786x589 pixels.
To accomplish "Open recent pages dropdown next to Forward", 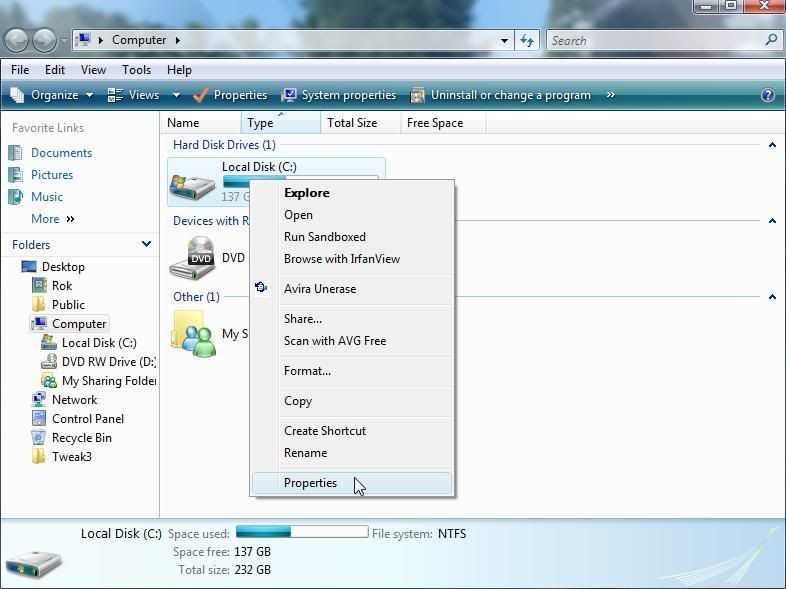I will pos(64,40).
